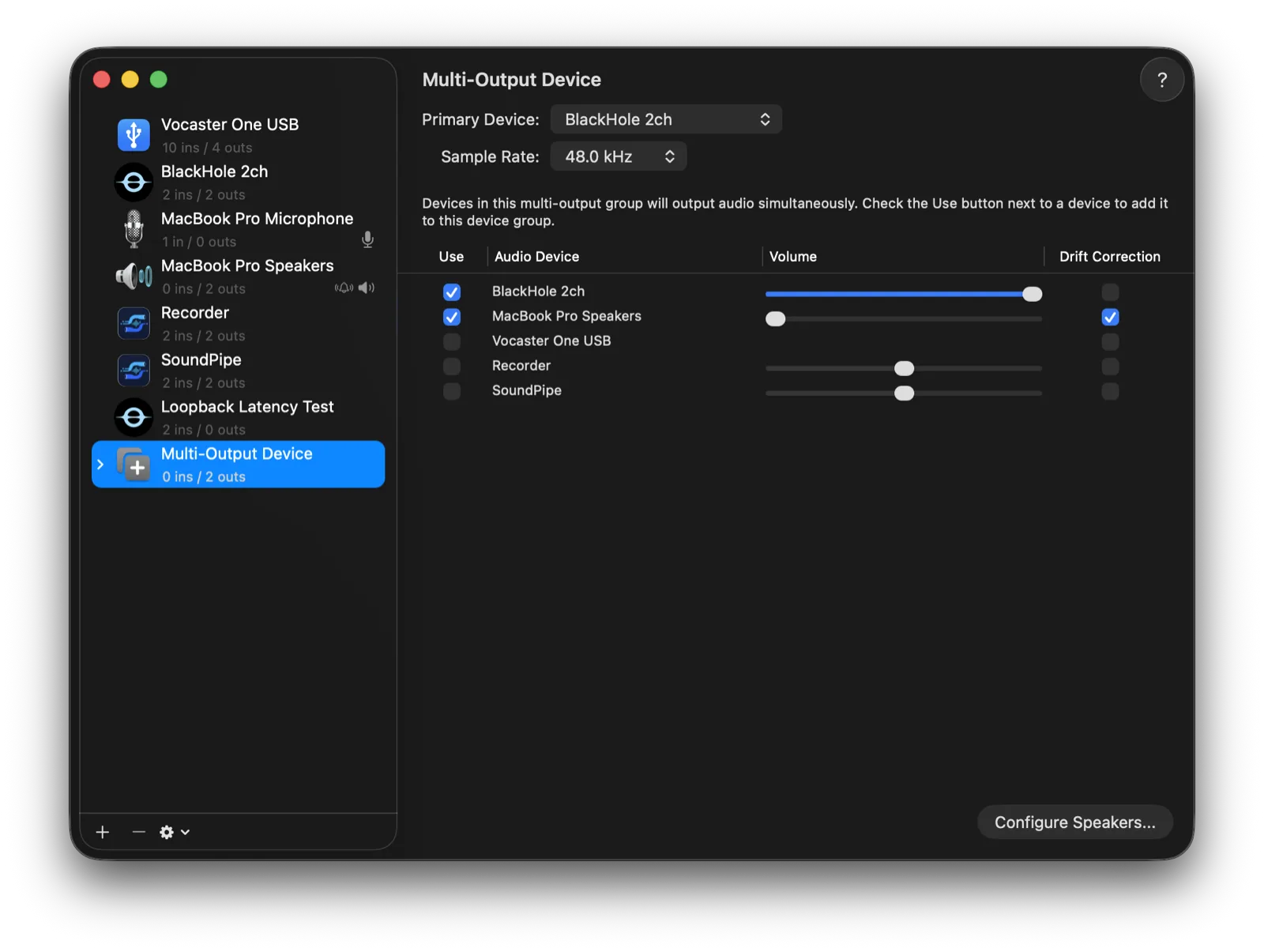Add a new audio device with plus
This screenshot has width=1264, height=952.
[x=103, y=832]
